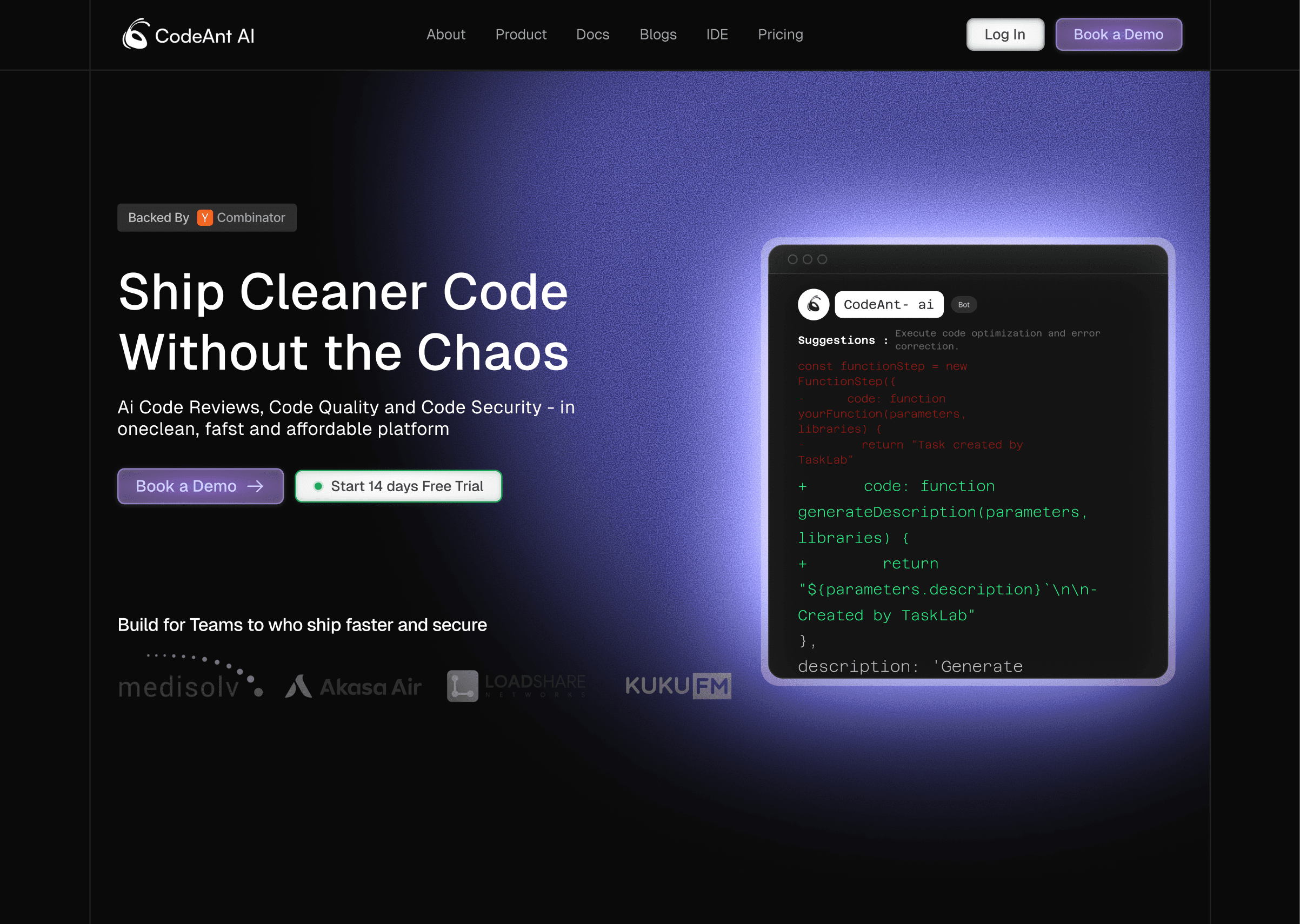Click the Backed By Combinator badge
Screen dimensions: 1300x924
coord(206,218)
